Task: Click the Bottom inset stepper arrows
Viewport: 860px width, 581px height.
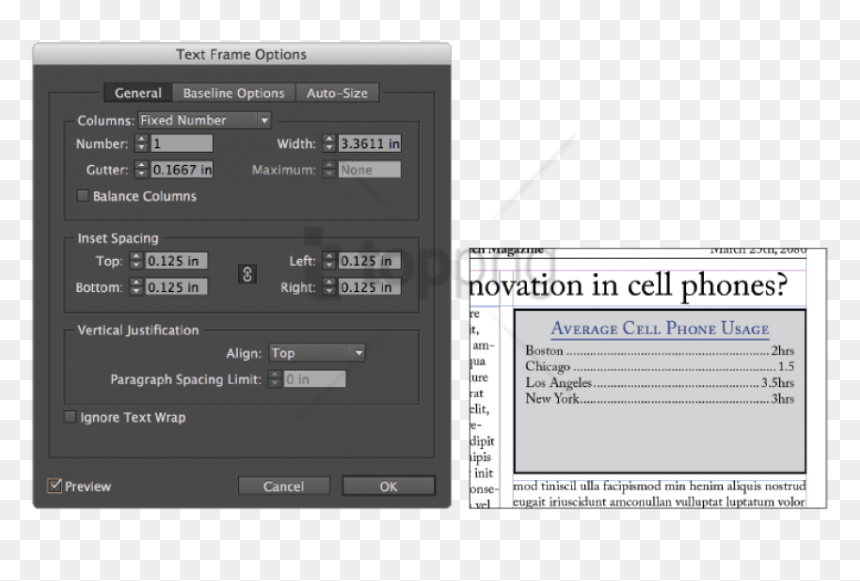Action: point(136,287)
